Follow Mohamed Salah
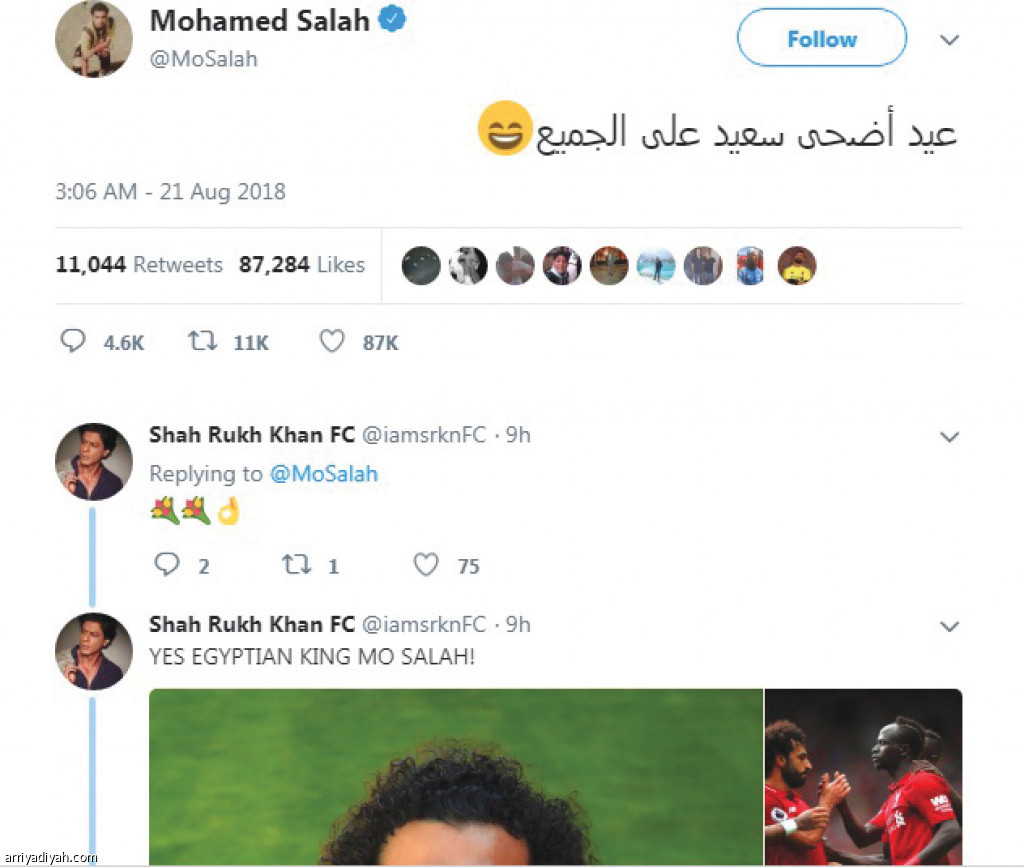The width and height of the screenshot is (1024, 867). point(822,38)
